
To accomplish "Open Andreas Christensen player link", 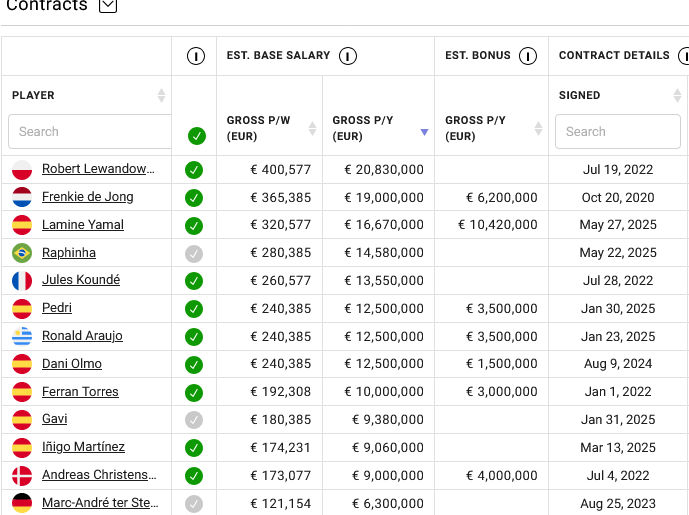I will coord(99,475).
